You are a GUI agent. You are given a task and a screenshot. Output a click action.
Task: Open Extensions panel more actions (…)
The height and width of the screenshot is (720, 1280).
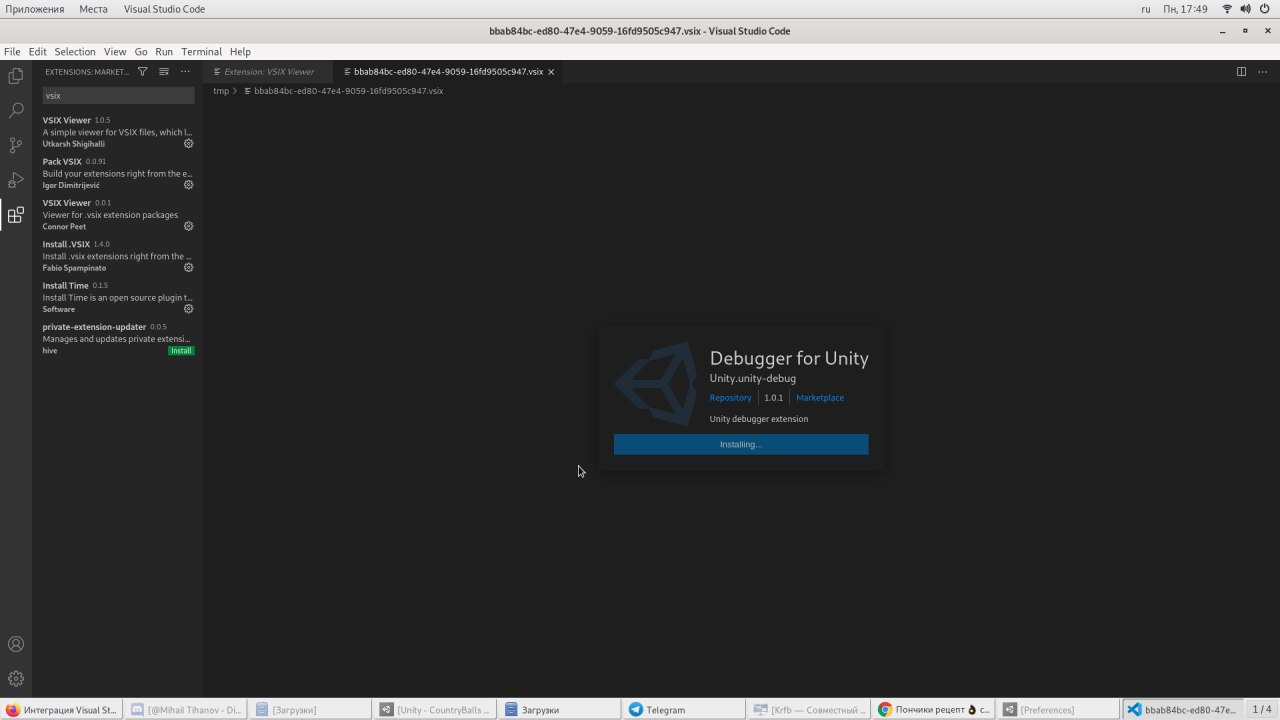[x=185, y=72]
